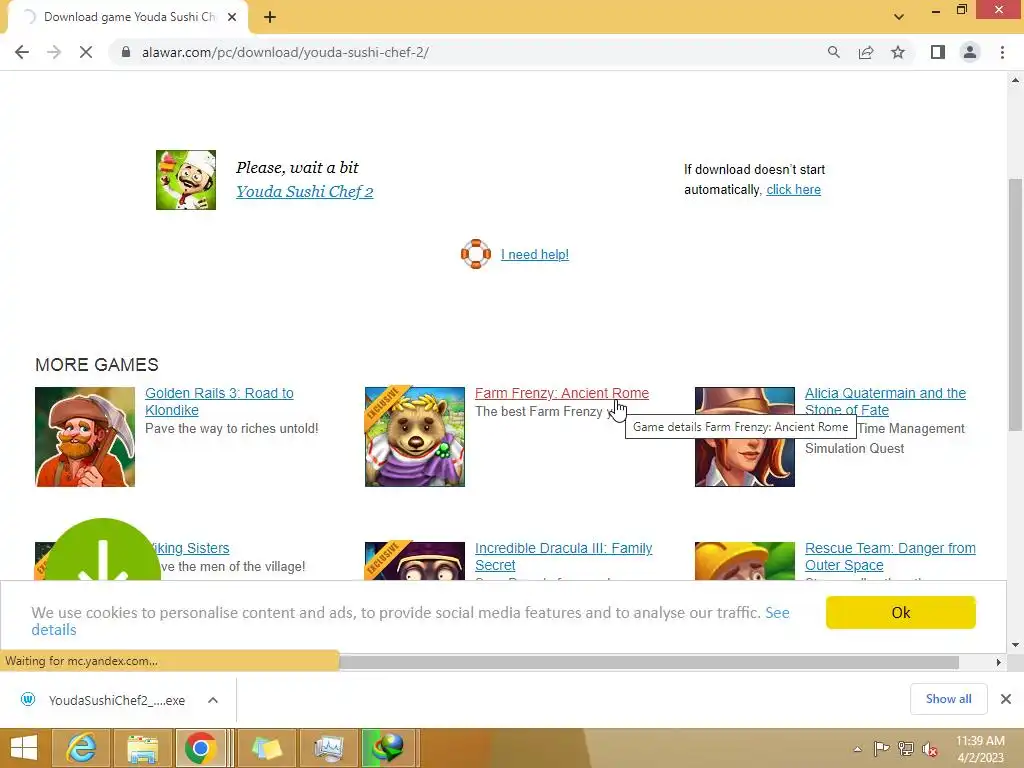
Task: Expand the YoudaSushiChef2 download options chevron
Action: coord(213,700)
